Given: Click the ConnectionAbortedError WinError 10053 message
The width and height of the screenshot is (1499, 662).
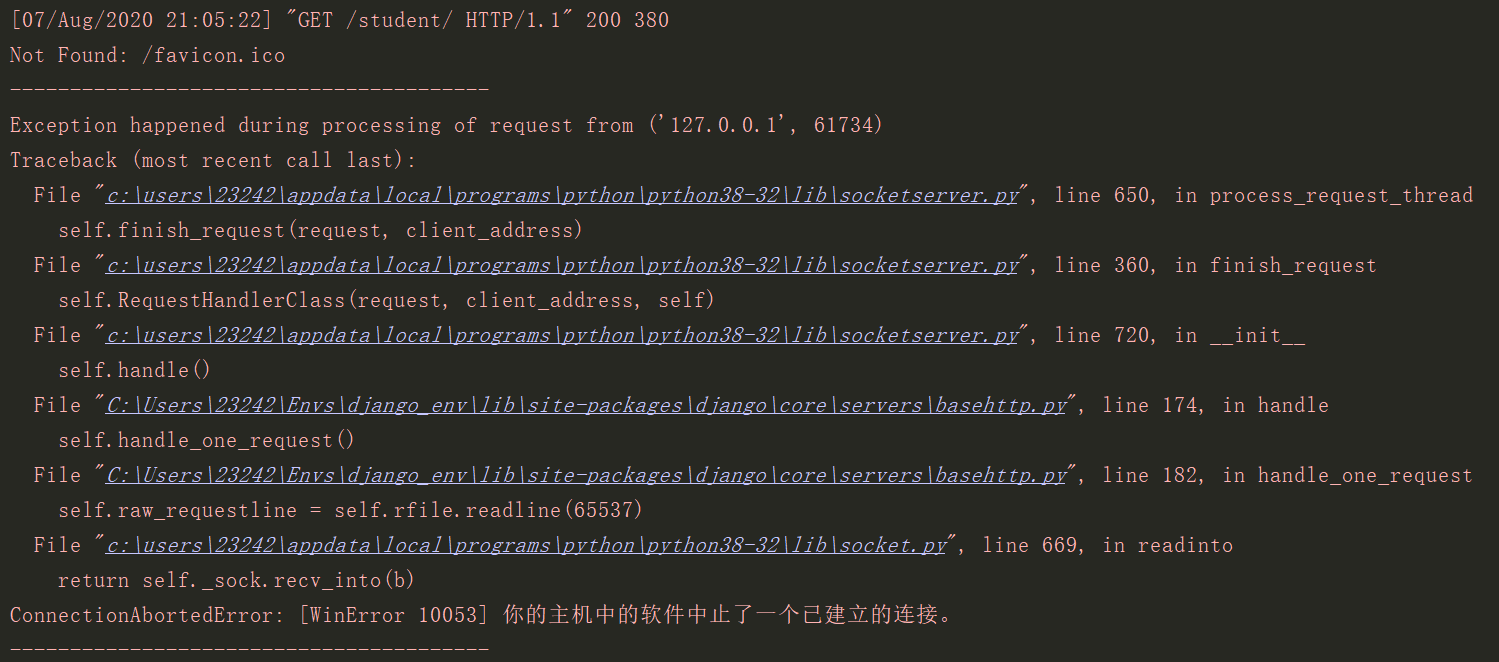Looking at the screenshot, I should (482, 615).
